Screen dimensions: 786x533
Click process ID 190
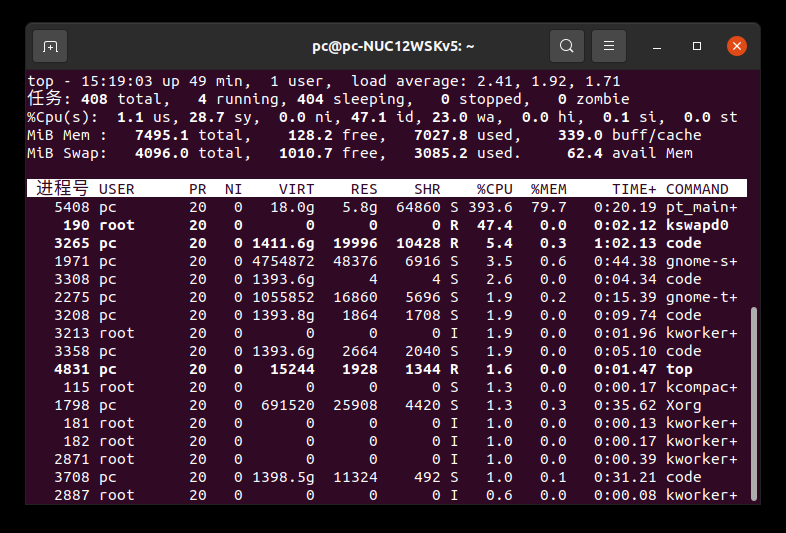76,225
